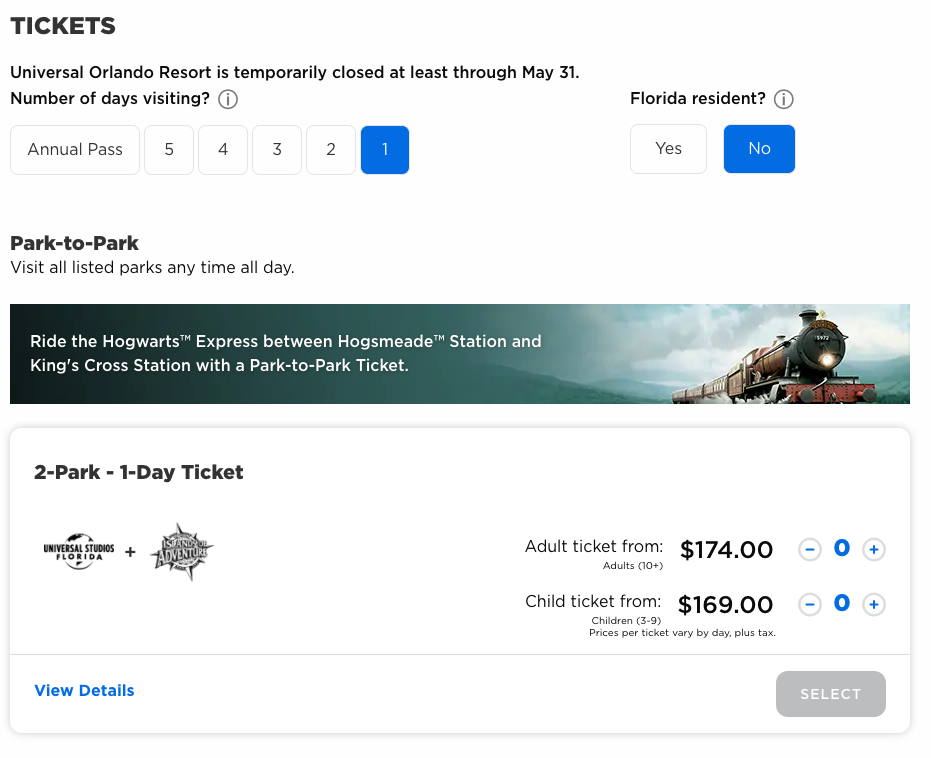Screen dimensions: 931x758
Task: Increase adult ticket quantity with plus icon
Action: (x=873, y=550)
